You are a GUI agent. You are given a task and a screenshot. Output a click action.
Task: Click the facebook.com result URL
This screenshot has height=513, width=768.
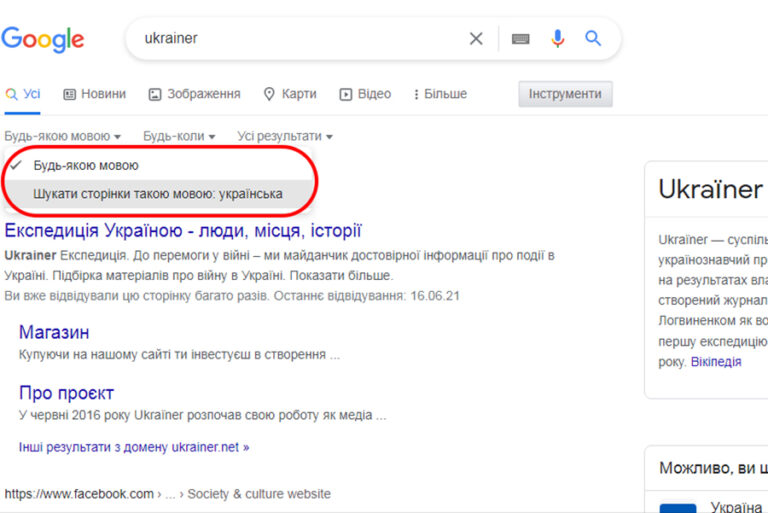pos(168,494)
